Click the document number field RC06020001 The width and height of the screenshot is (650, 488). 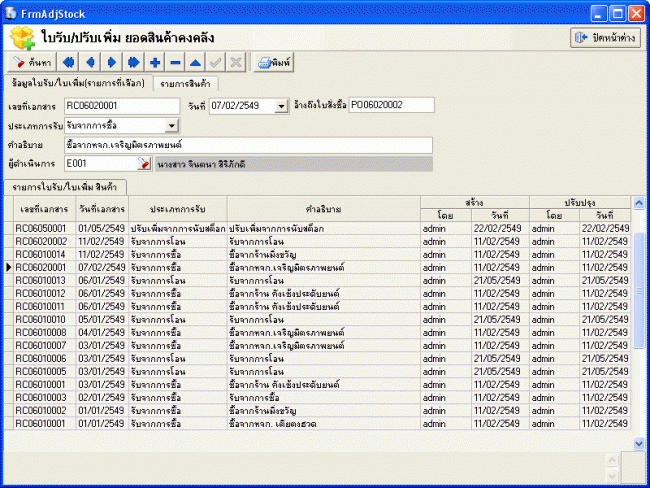click(122, 106)
